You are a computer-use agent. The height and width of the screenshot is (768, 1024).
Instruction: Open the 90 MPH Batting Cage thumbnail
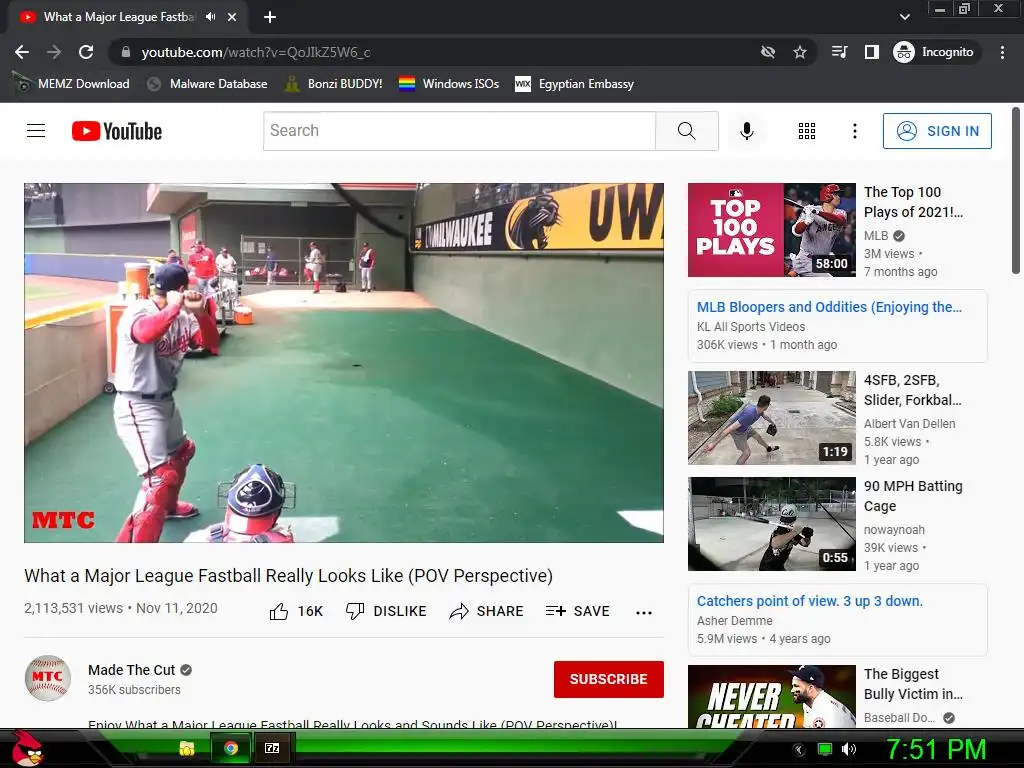(x=771, y=524)
